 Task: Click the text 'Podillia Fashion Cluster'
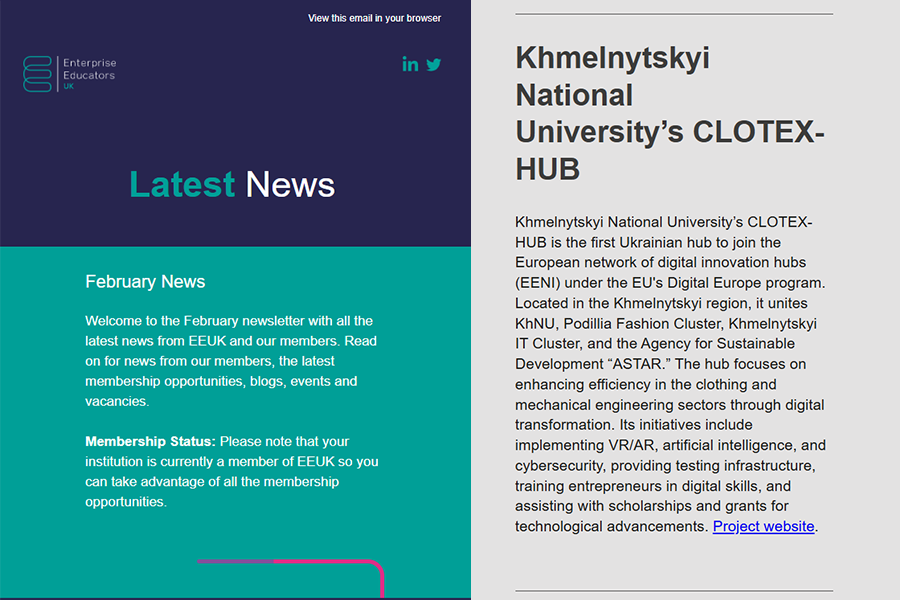[642, 324]
